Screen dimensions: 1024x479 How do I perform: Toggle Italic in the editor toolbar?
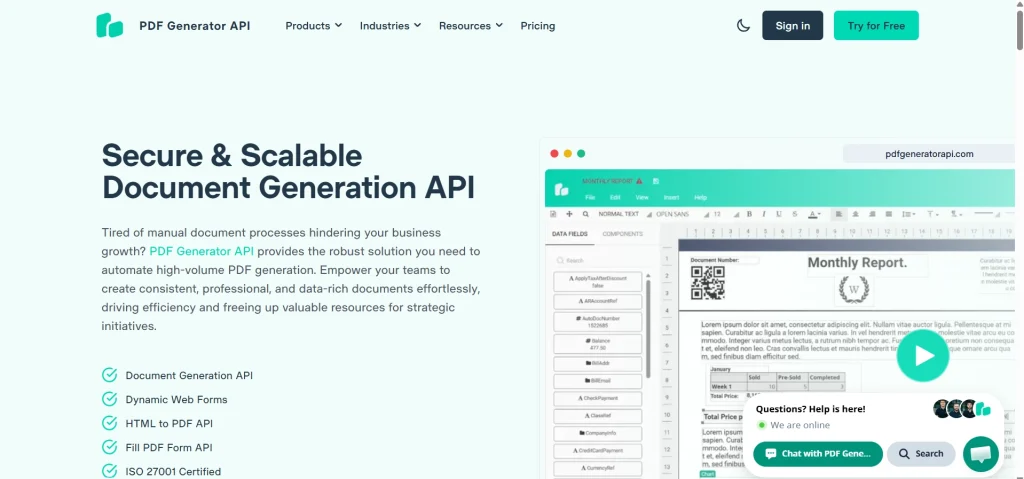point(763,214)
